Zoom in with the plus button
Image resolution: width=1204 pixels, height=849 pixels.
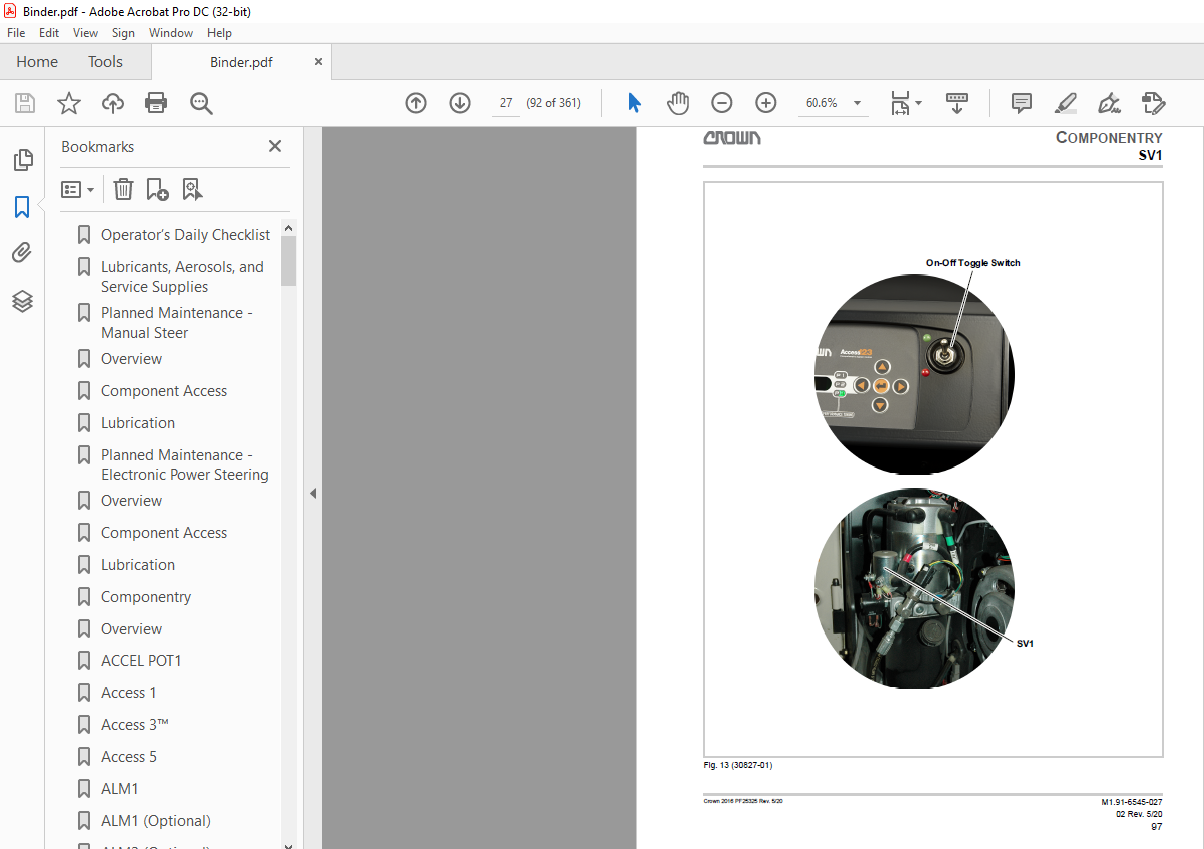[x=766, y=103]
